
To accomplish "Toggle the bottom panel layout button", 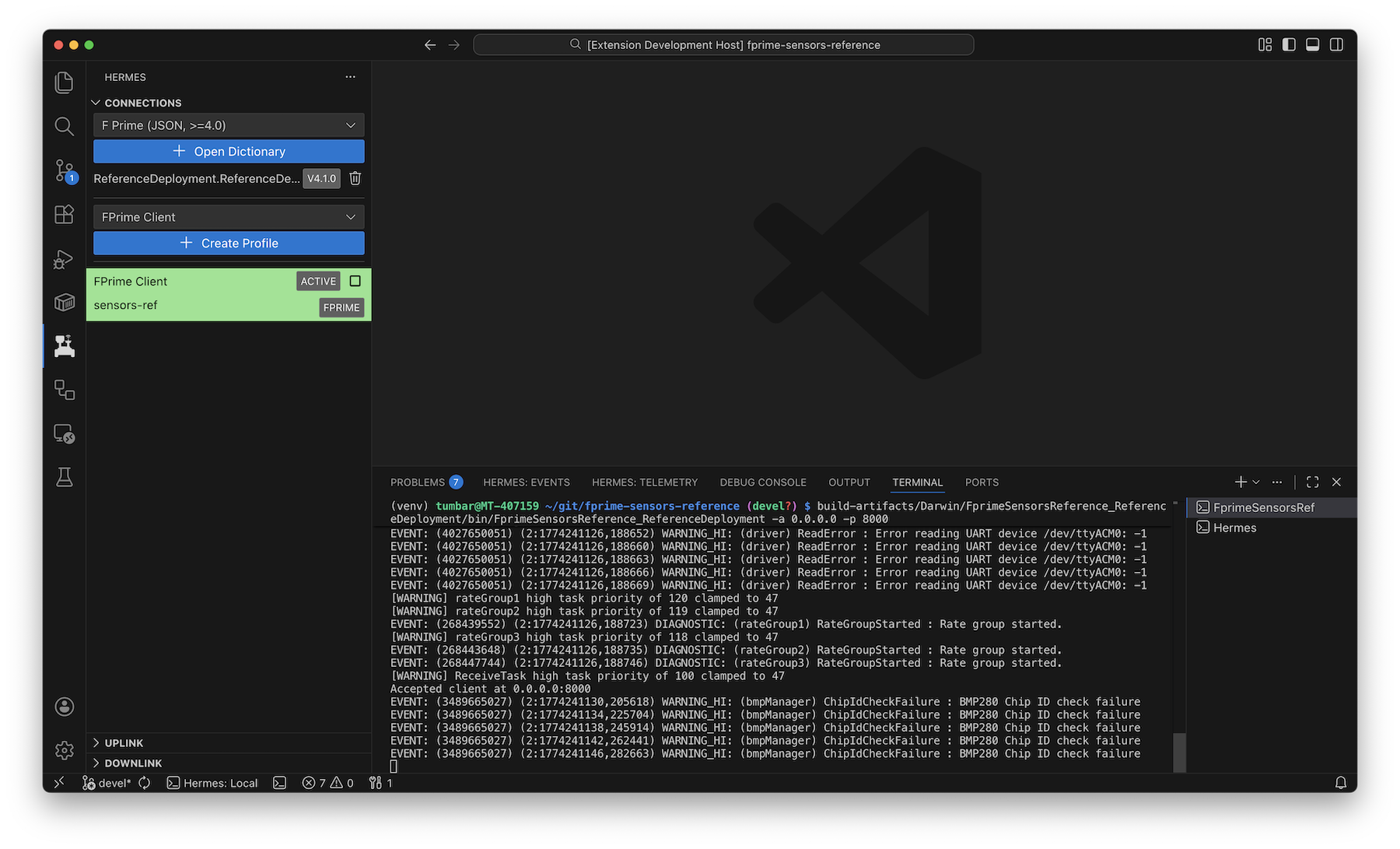I will point(1312,45).
